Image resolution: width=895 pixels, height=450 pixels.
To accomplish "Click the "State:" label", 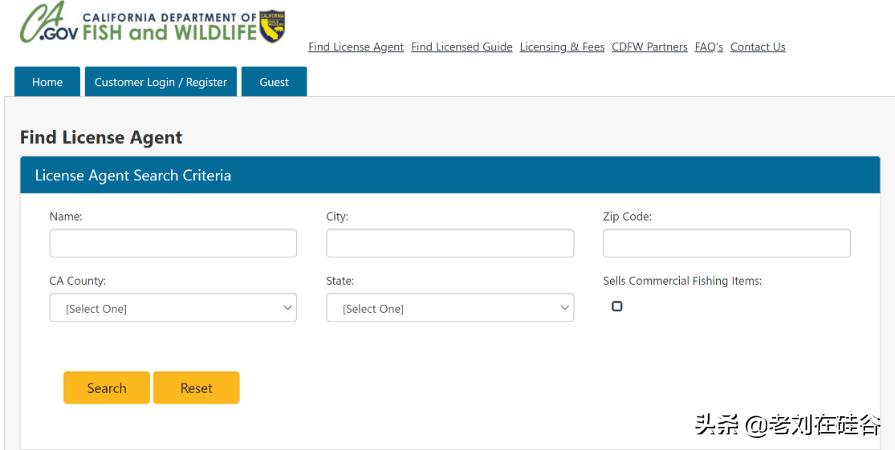I will (x=340, y=281).
